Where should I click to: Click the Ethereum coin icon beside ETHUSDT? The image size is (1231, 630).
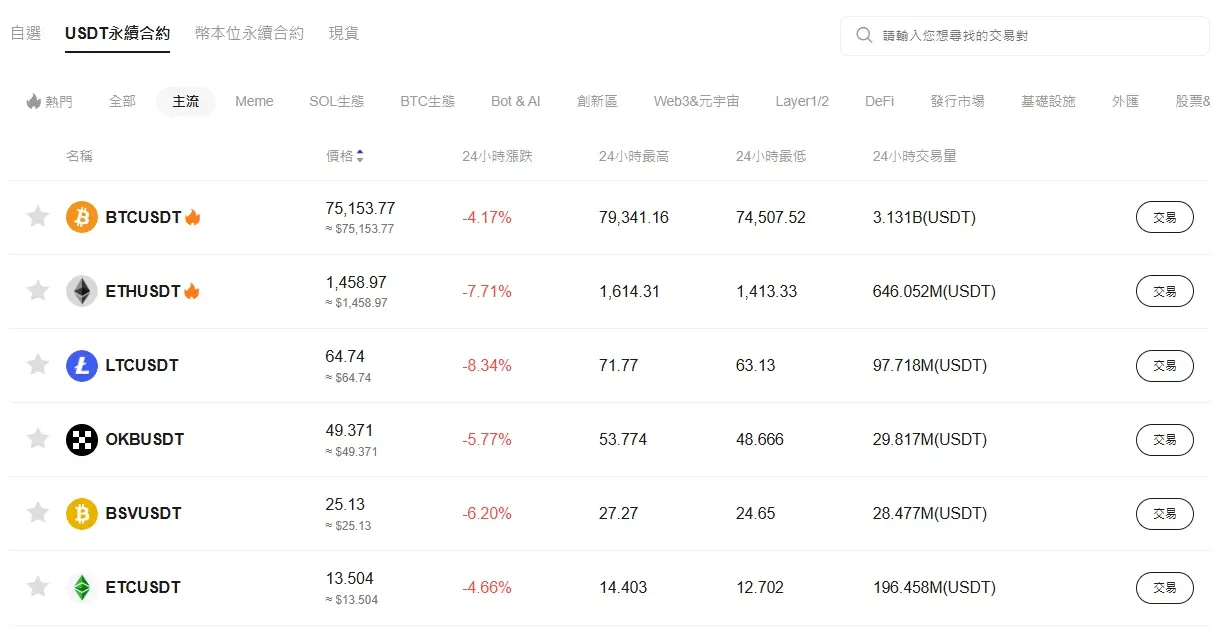point(81,291)
